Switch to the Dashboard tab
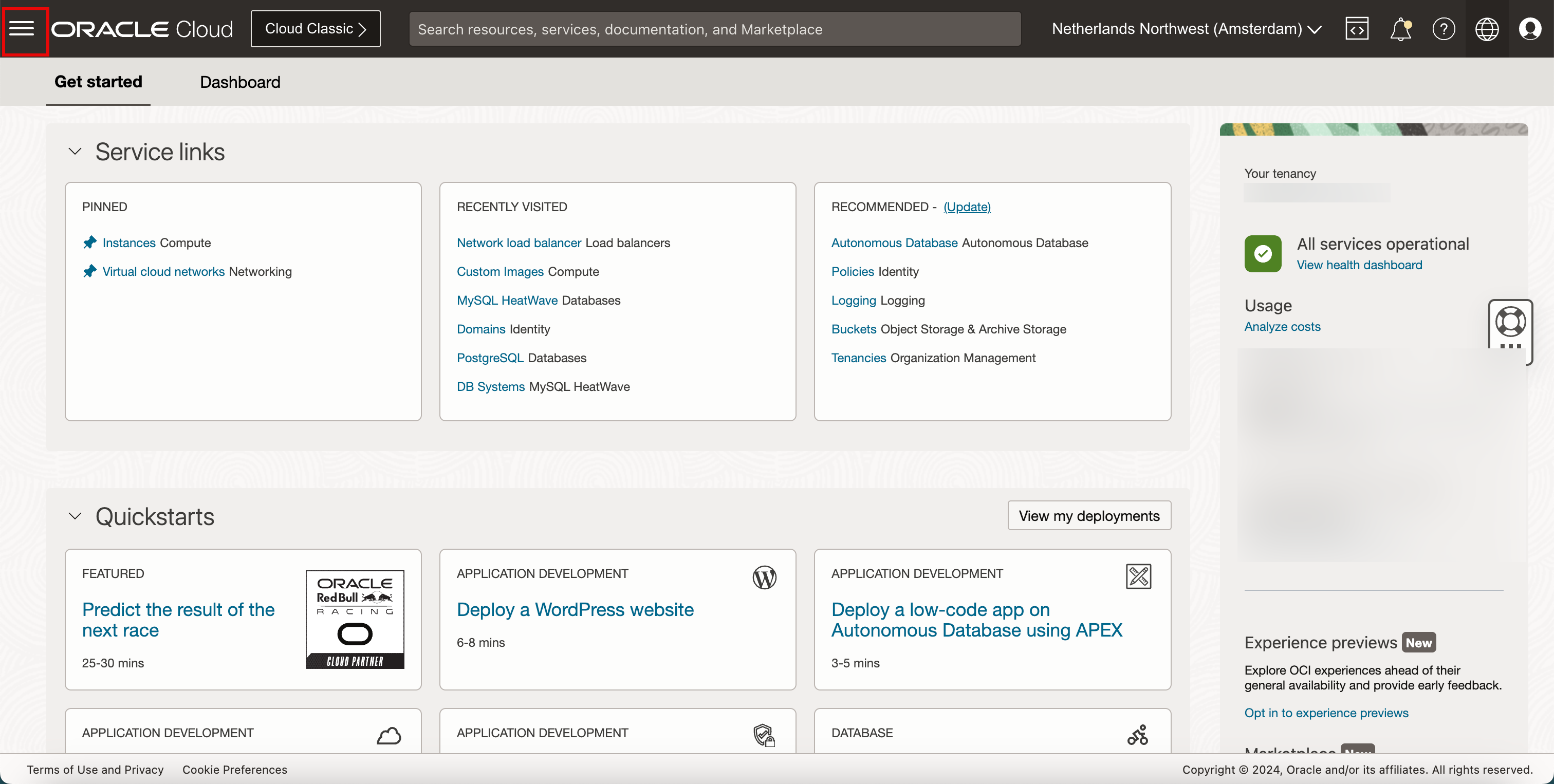The image size is (1554, 784). click(239, 82)
